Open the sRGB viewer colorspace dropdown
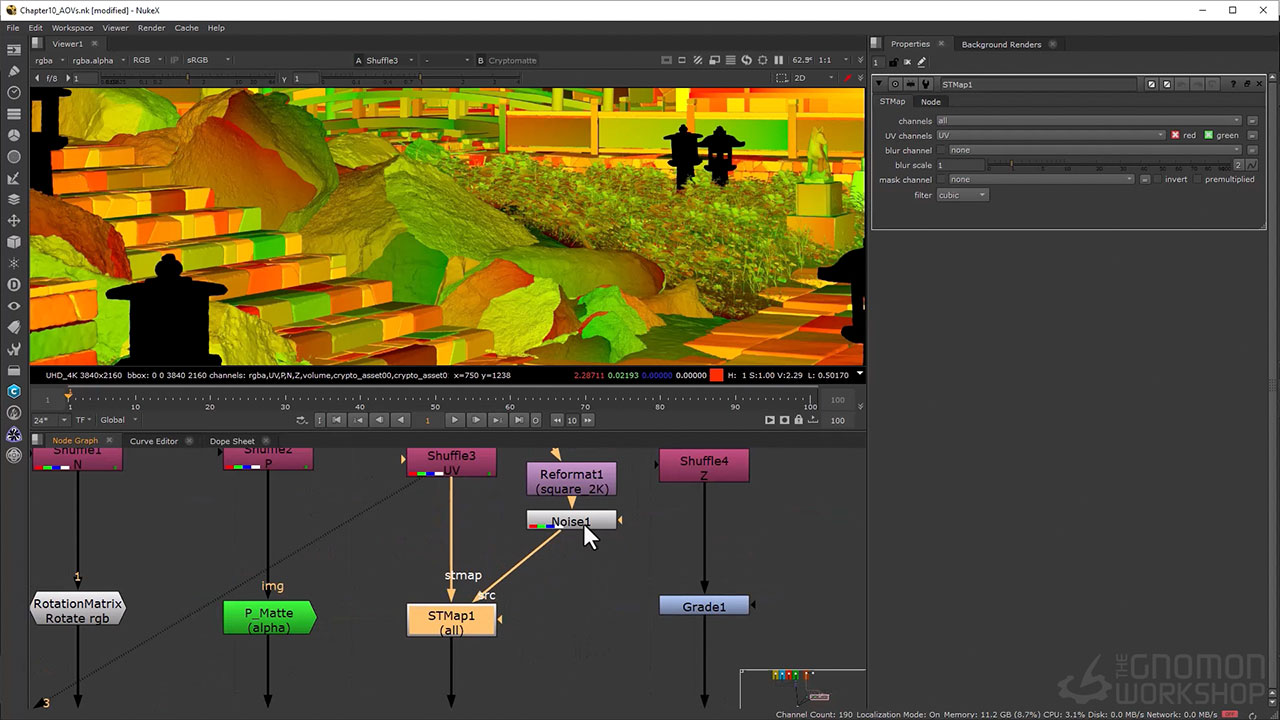Screen dimensions: 1280x720 (208, 60)
